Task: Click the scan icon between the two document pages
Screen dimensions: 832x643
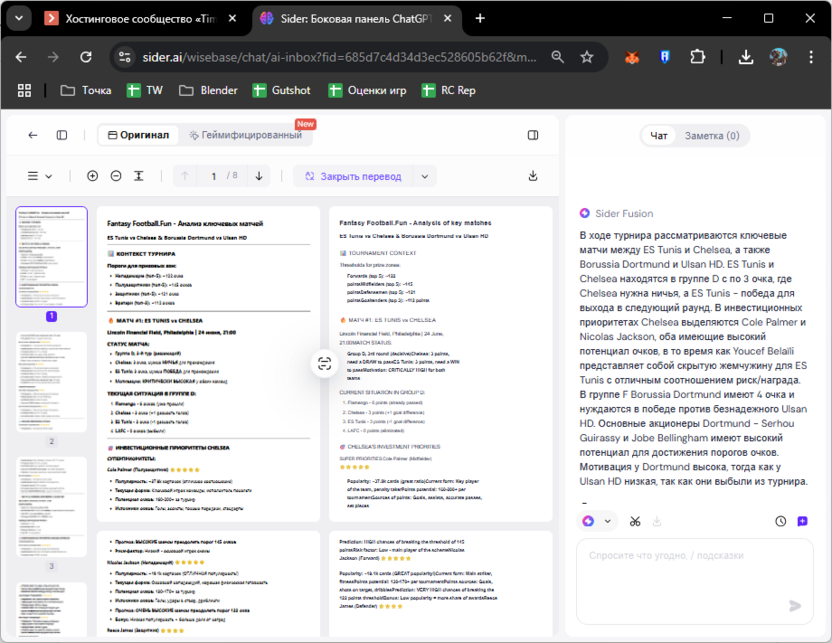Action: pyautogui.click(x=324, y=363)
